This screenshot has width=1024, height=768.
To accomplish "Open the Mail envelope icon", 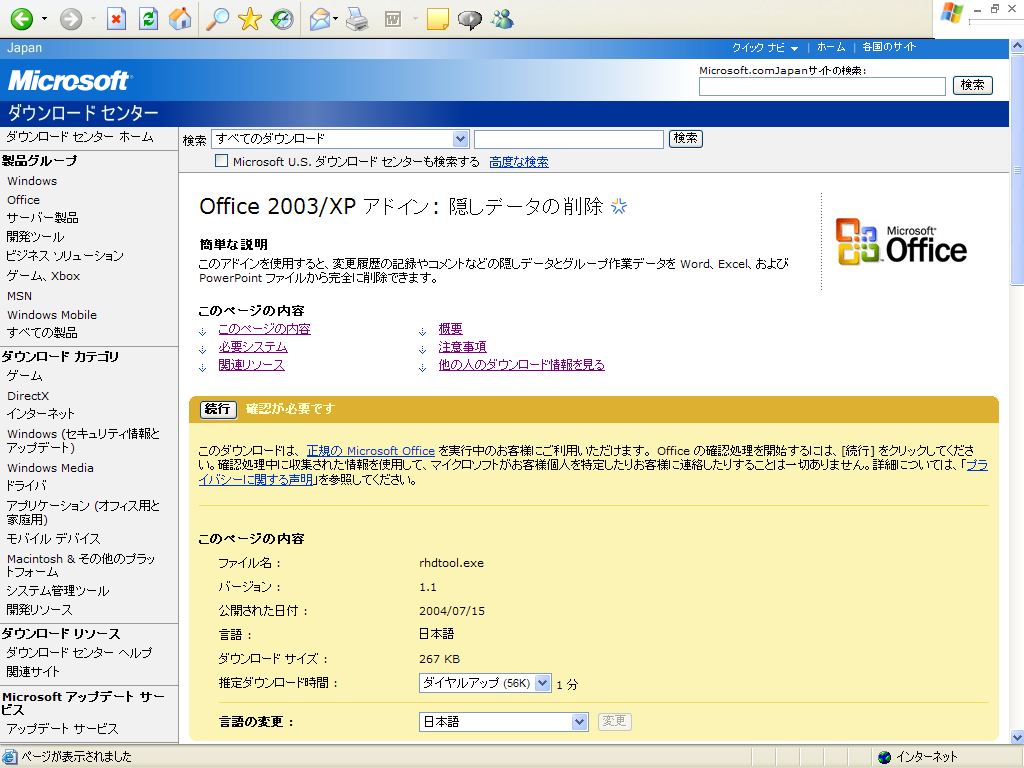I will click(x=320, y=19).
